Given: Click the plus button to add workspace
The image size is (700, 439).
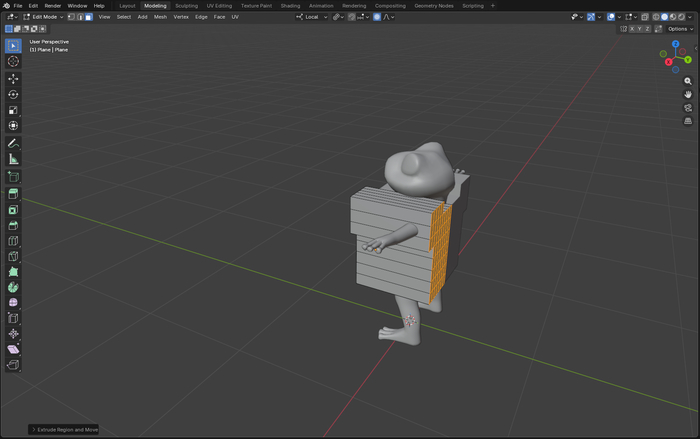Looking at the screenshot, I should pyautogui.click(x=493, y=5).
